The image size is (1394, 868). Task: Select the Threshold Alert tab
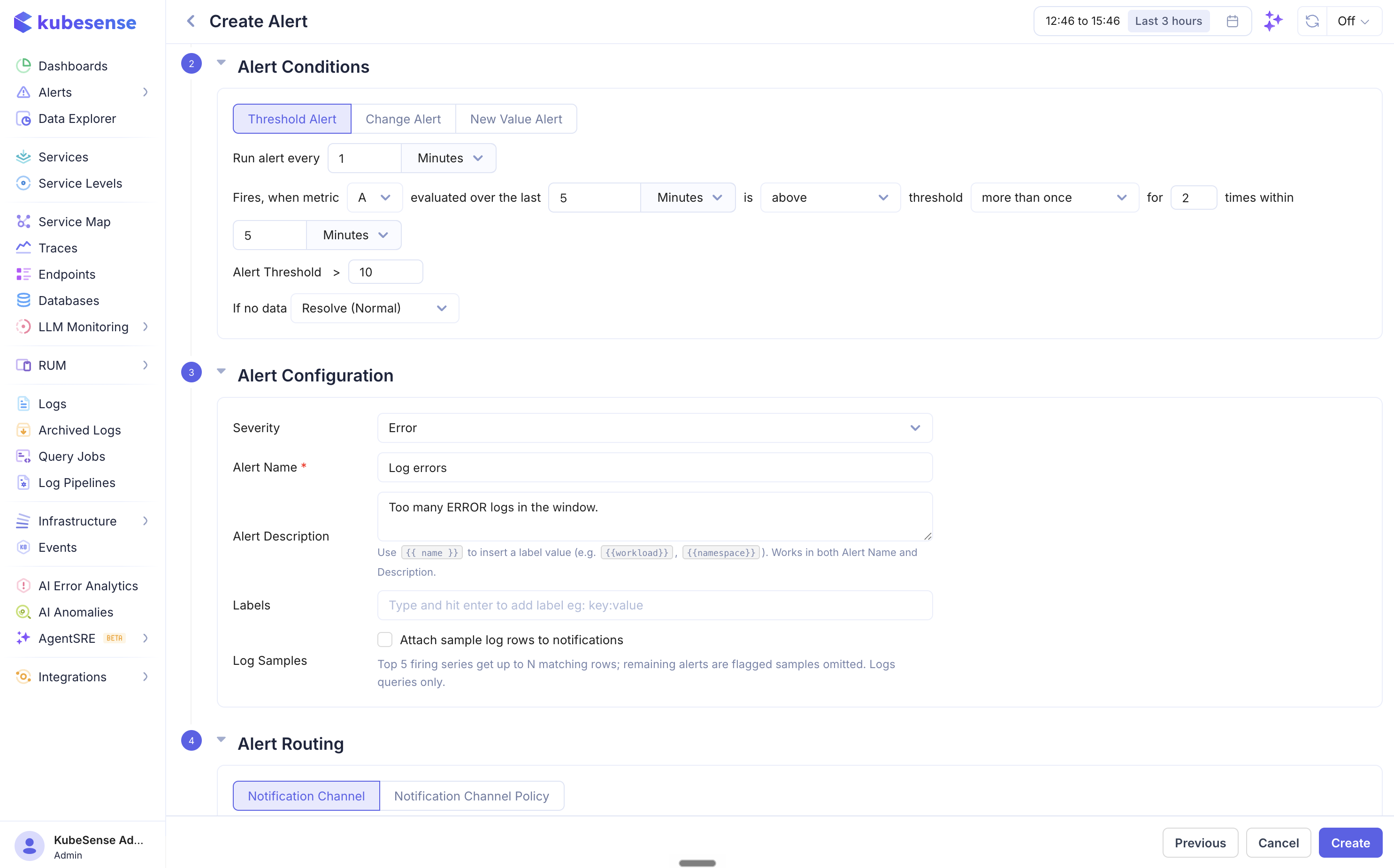(x=291, y=119)
